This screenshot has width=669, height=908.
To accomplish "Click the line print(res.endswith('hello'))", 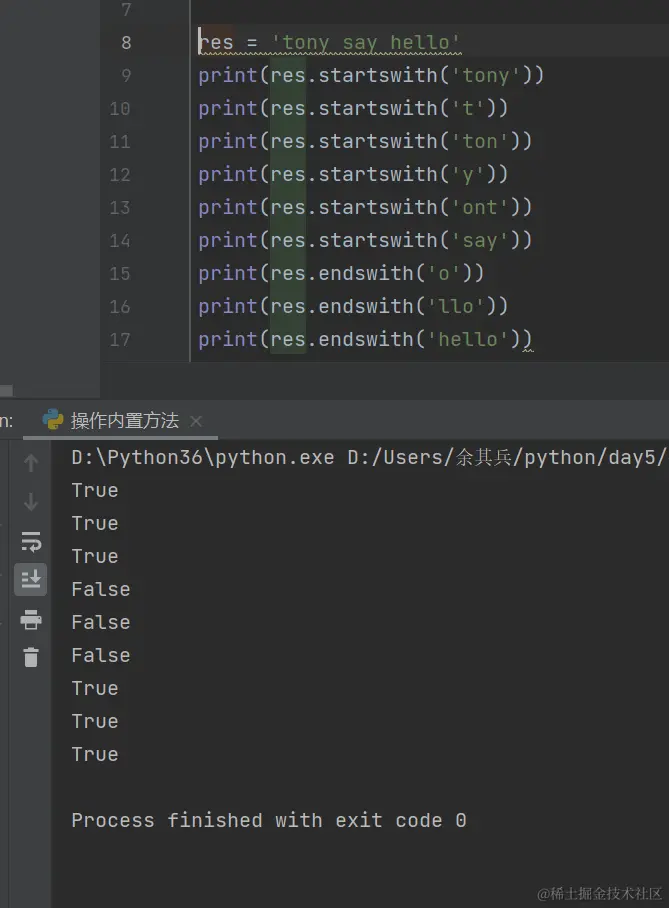I will point(365,339).
